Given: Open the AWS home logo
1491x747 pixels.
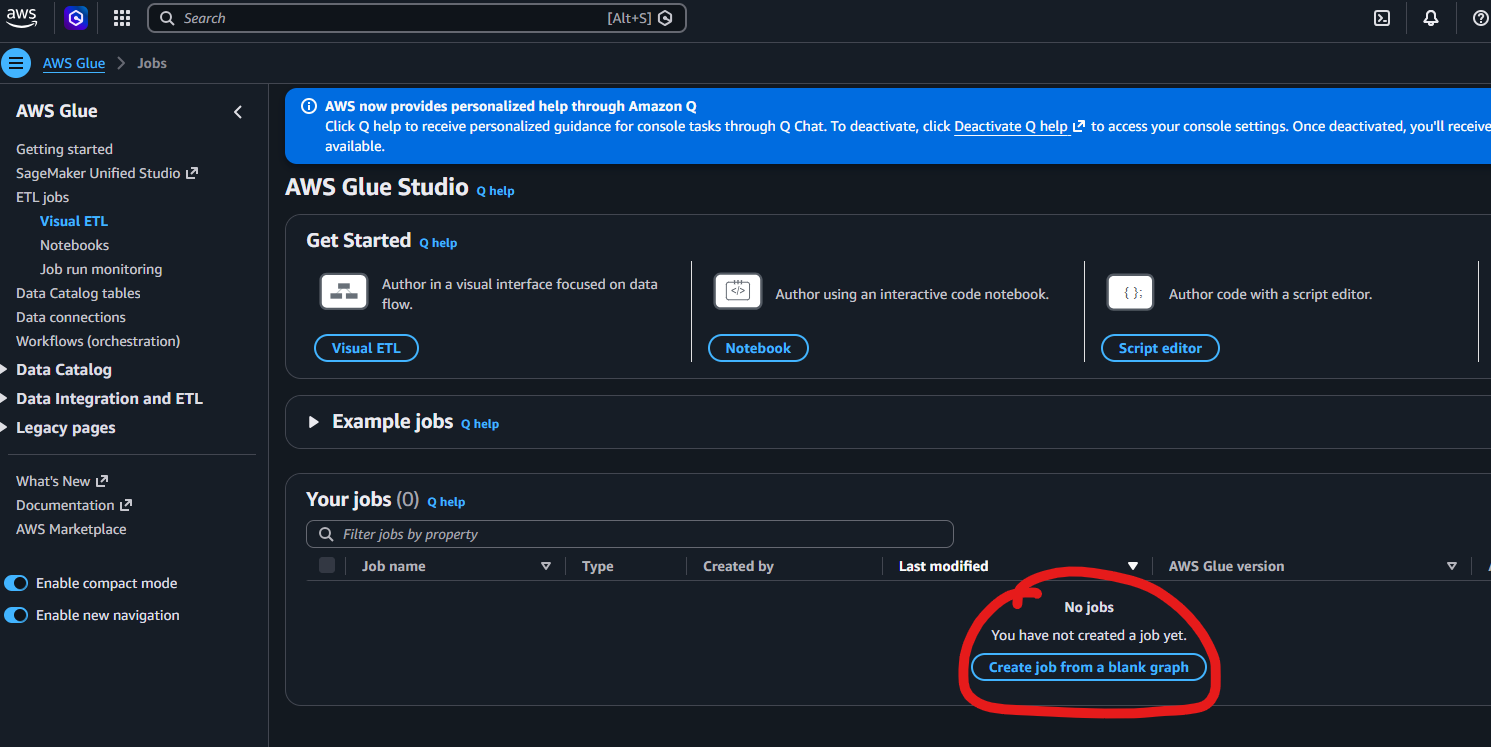Looking at the screenshot, I should [21, 17].
